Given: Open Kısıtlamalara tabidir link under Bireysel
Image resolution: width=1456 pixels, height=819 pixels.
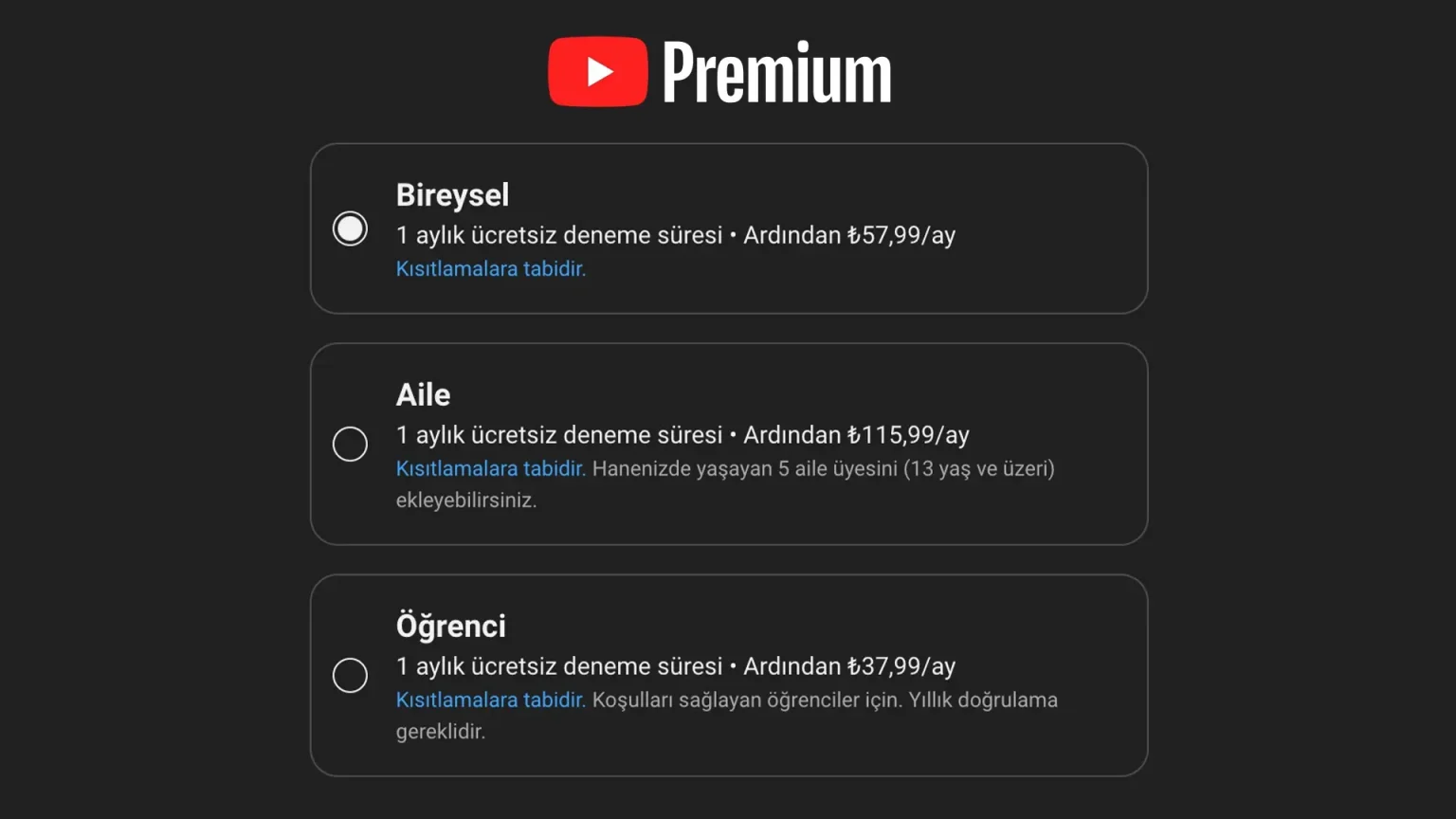Looking at the screenshot, I should [x=490, y=268].
